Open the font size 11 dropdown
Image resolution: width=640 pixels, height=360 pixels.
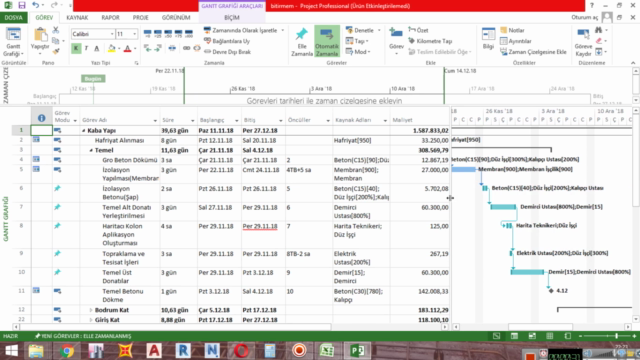click(135, 34)
